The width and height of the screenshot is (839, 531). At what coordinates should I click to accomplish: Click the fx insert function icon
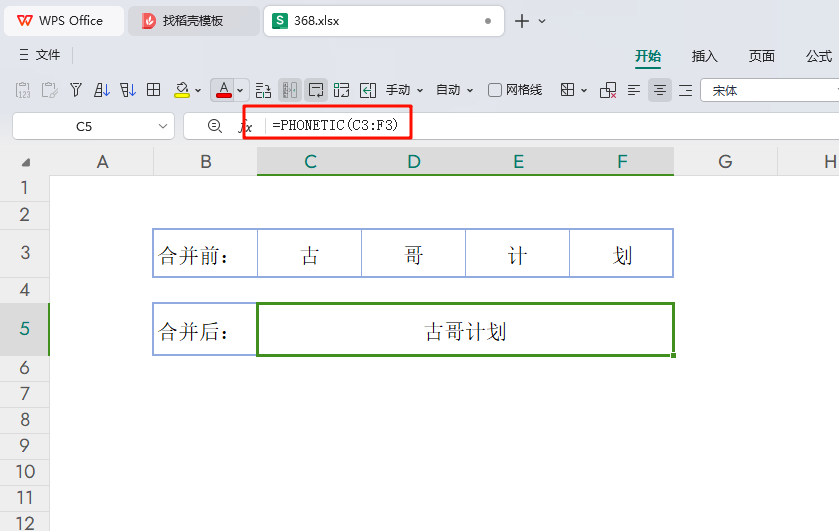246,126
